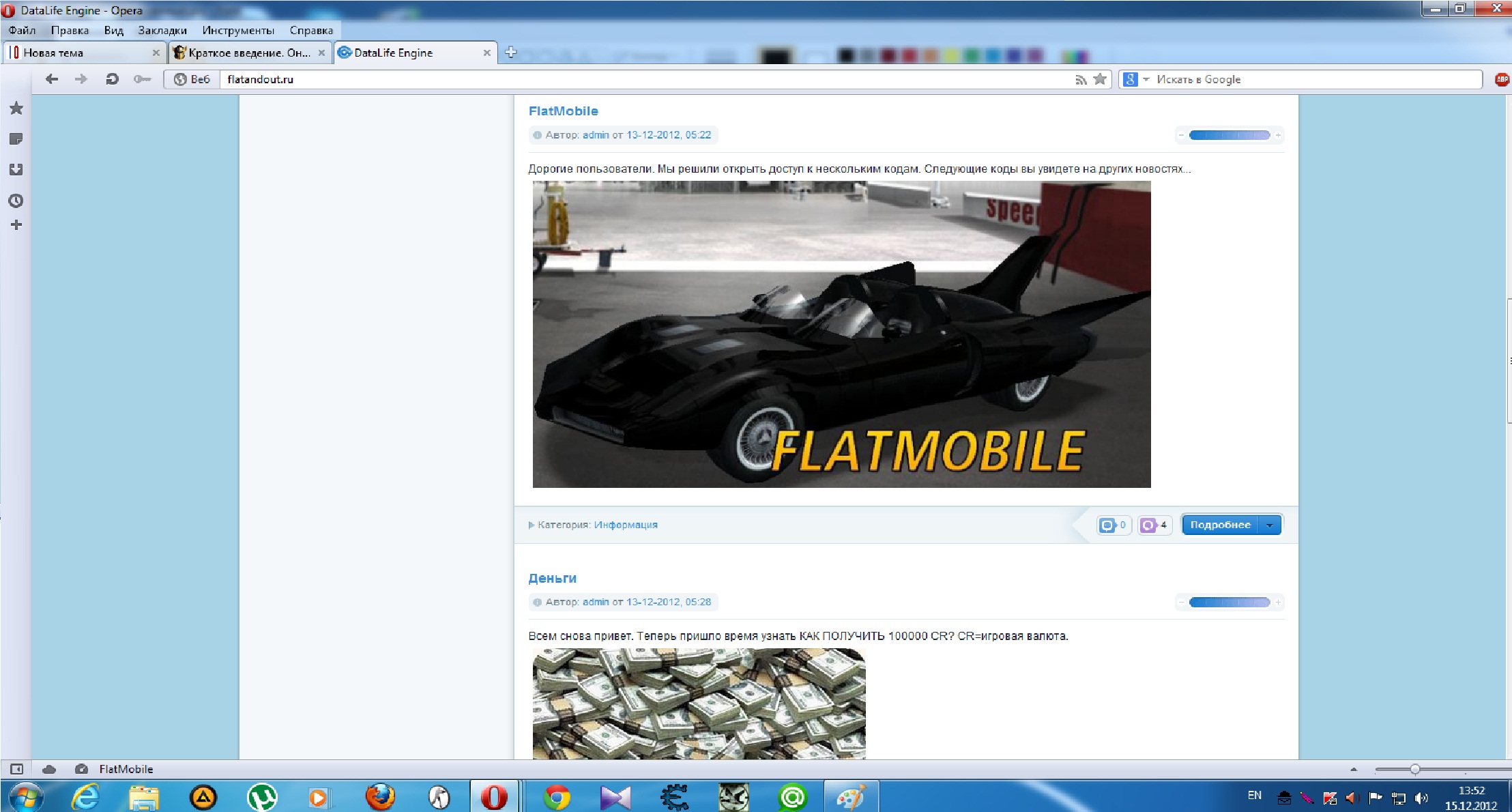The height and width of the screenshot is (812, 1512).
Task: View the views count icon showing 4
Action: (1154, 525)
